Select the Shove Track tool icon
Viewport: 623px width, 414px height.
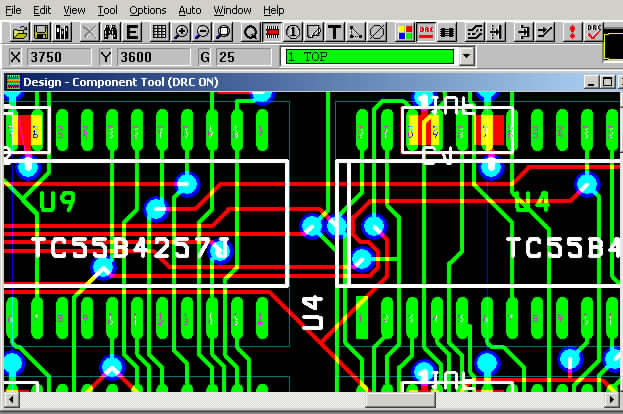click(x=495, y=32)
